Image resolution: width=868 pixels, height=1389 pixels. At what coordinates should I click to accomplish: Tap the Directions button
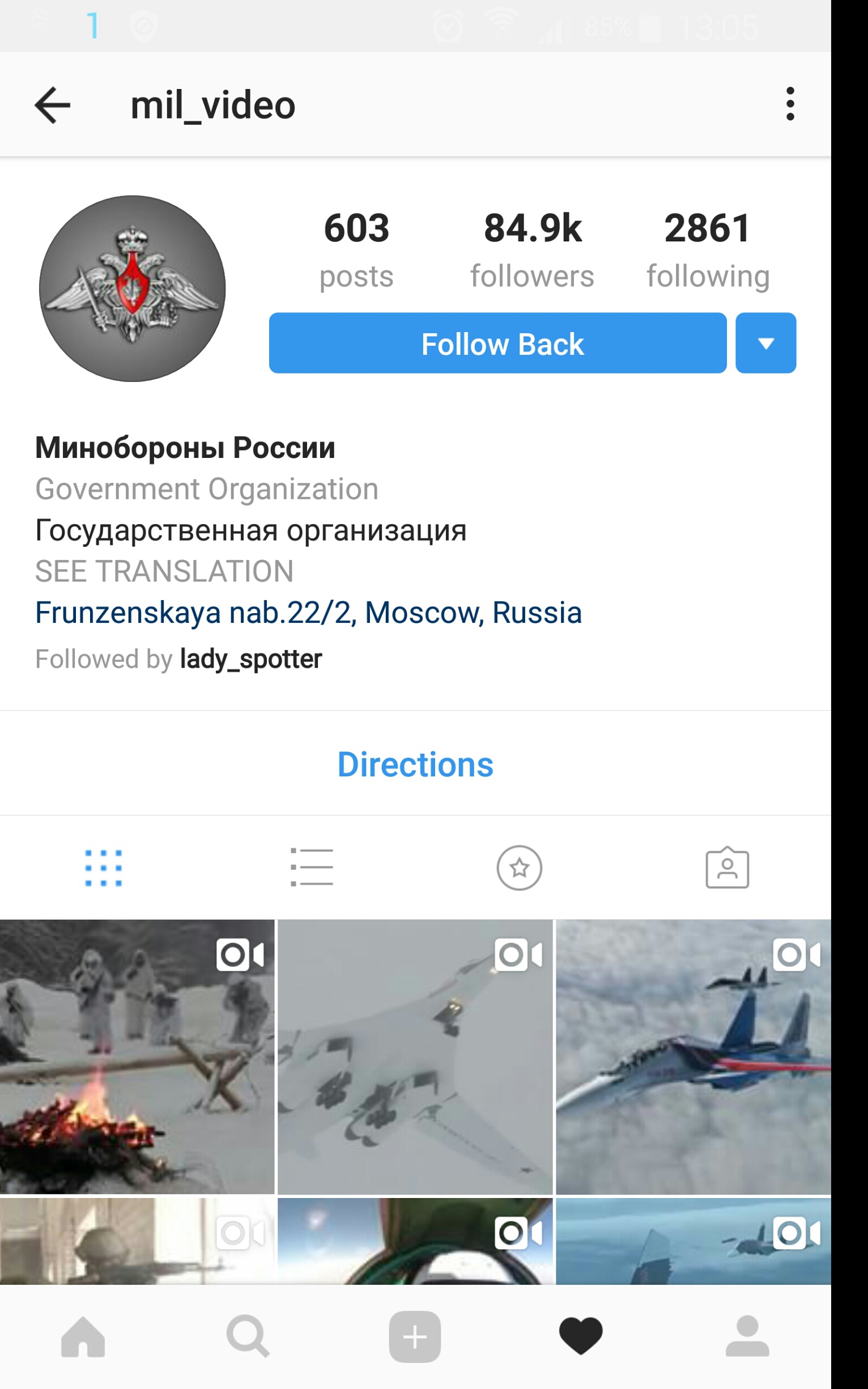click(415, 765)
